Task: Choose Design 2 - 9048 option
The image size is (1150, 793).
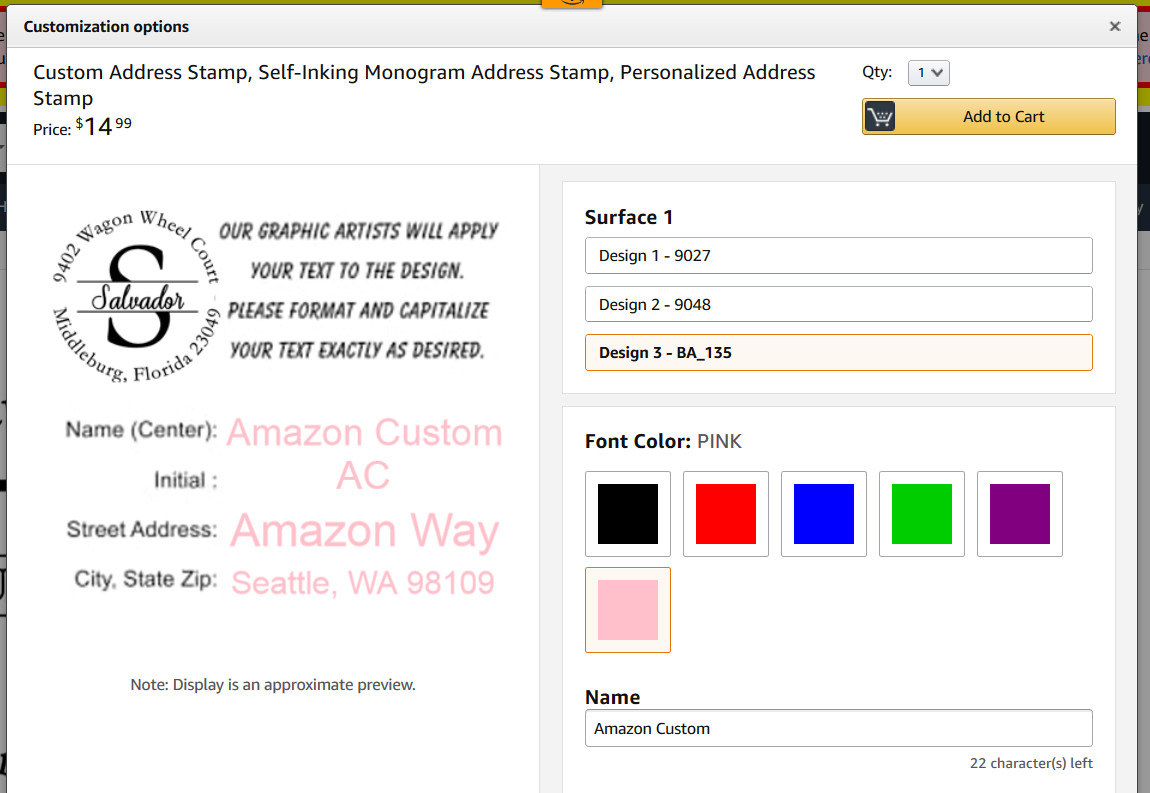Action: tap(838, 305)
